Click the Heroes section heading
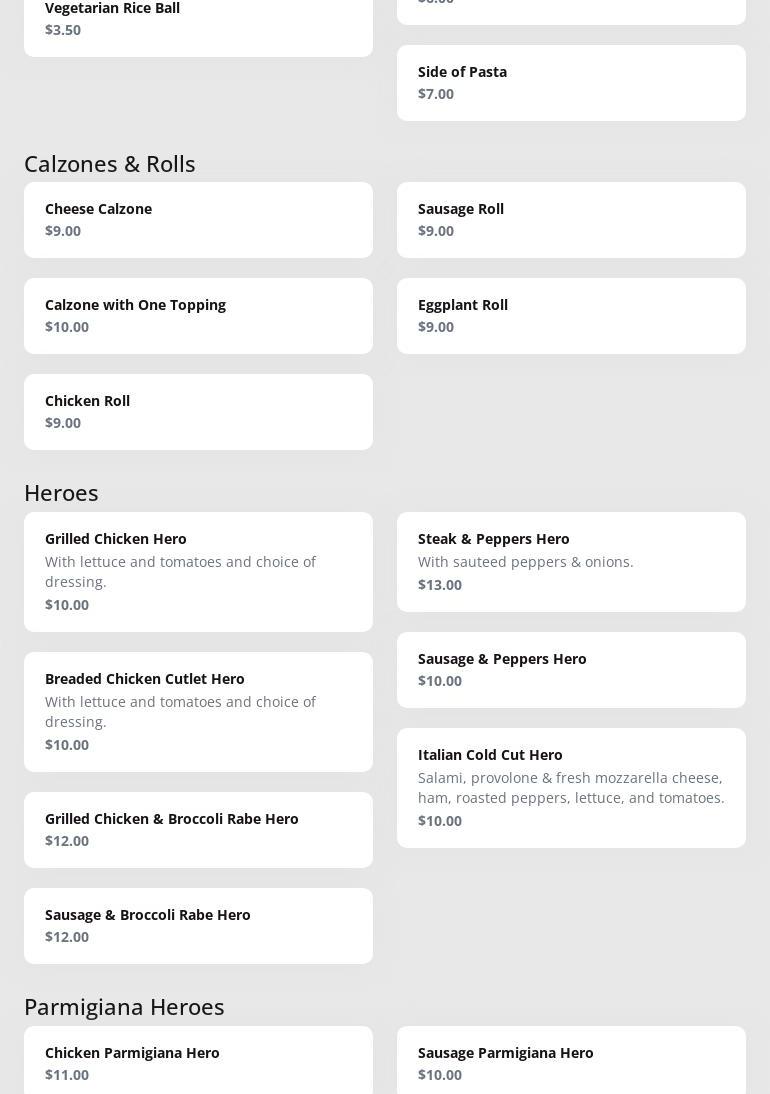 [61, 493]
